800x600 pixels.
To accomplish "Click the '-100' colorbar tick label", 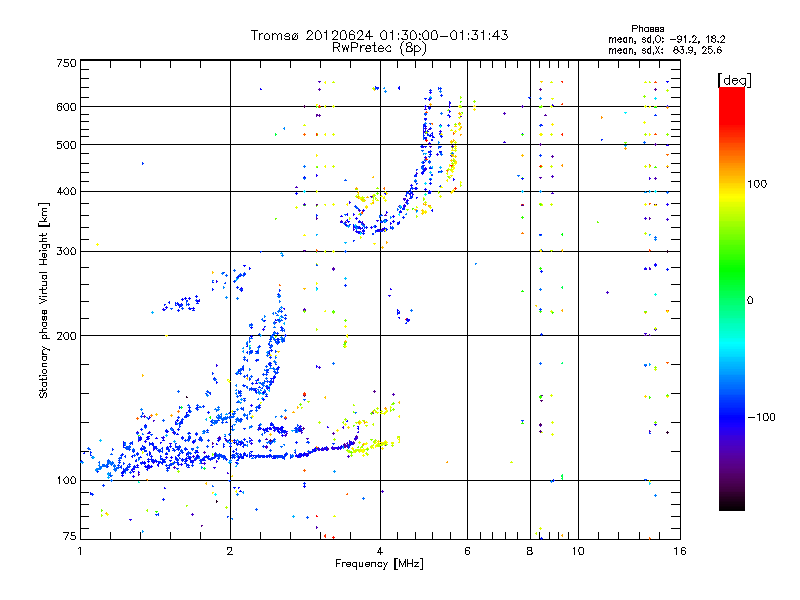I will (761, 417).
